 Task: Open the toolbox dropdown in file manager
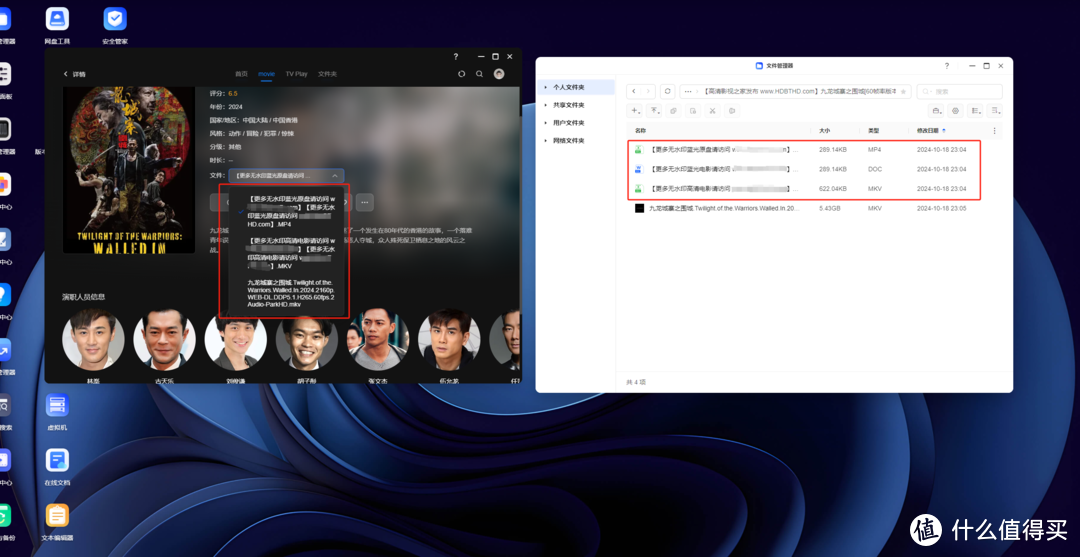pyautogui.click(x=936, y=111)
